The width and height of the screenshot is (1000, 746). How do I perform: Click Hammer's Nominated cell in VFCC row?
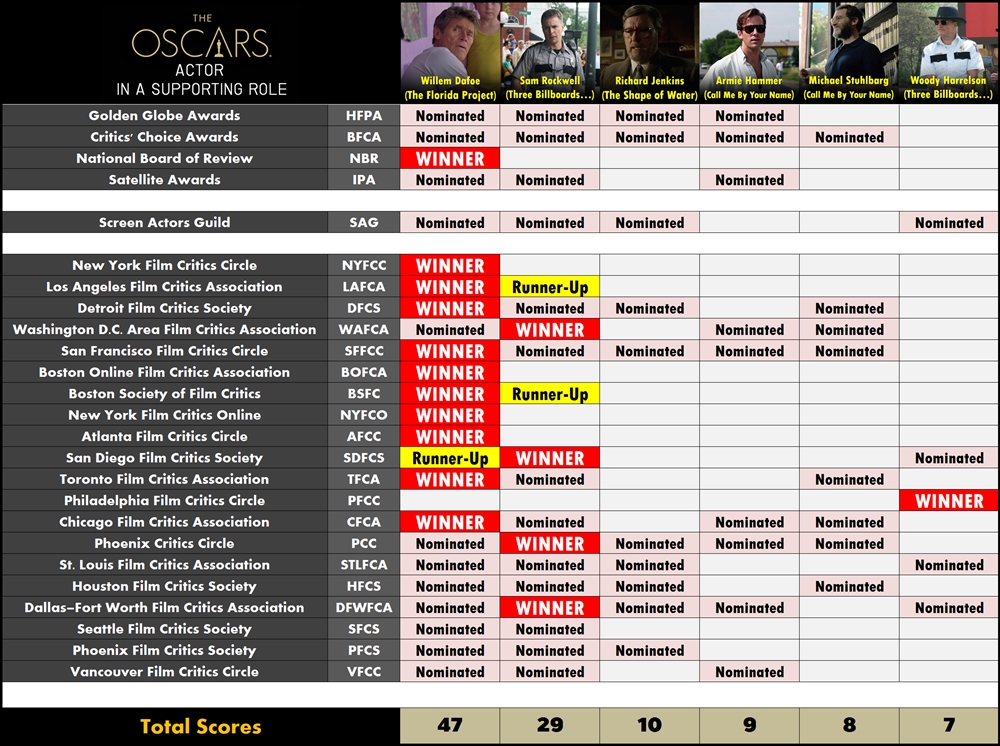click(x=749, y=671)
